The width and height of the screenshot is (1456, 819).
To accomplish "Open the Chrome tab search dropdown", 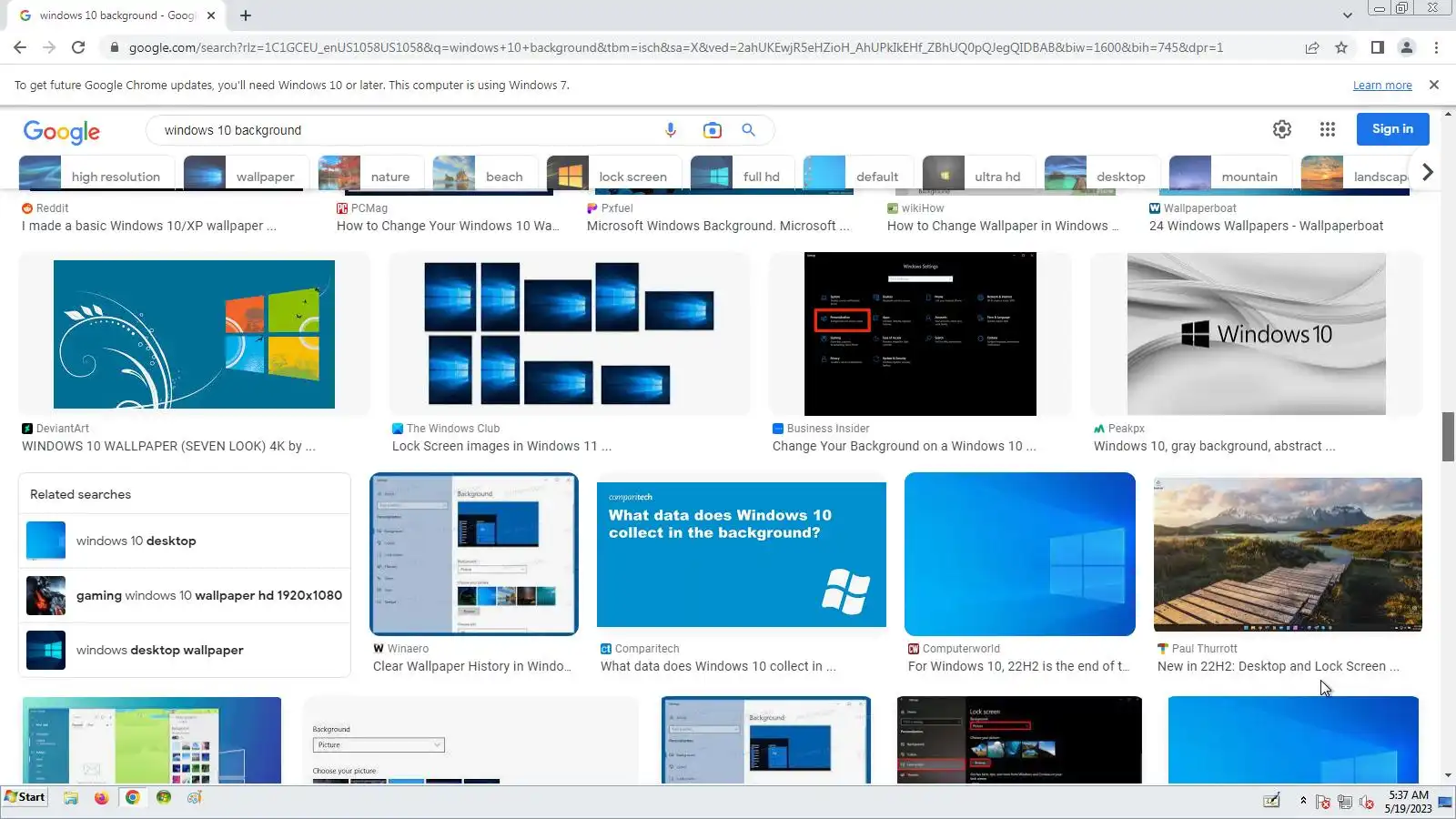I will [1347, 15].
